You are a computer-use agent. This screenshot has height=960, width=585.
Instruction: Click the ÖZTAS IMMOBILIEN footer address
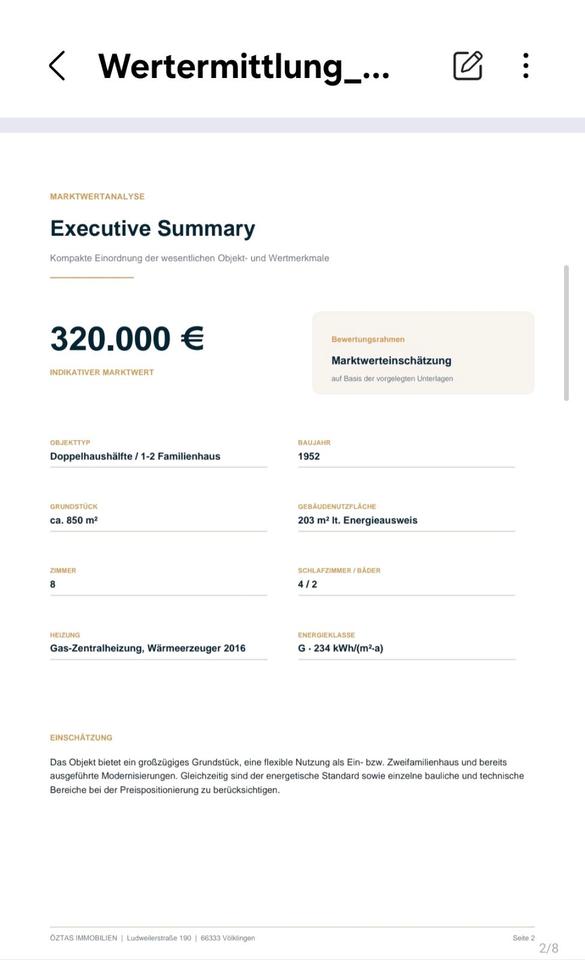click(x=152, y=938)
